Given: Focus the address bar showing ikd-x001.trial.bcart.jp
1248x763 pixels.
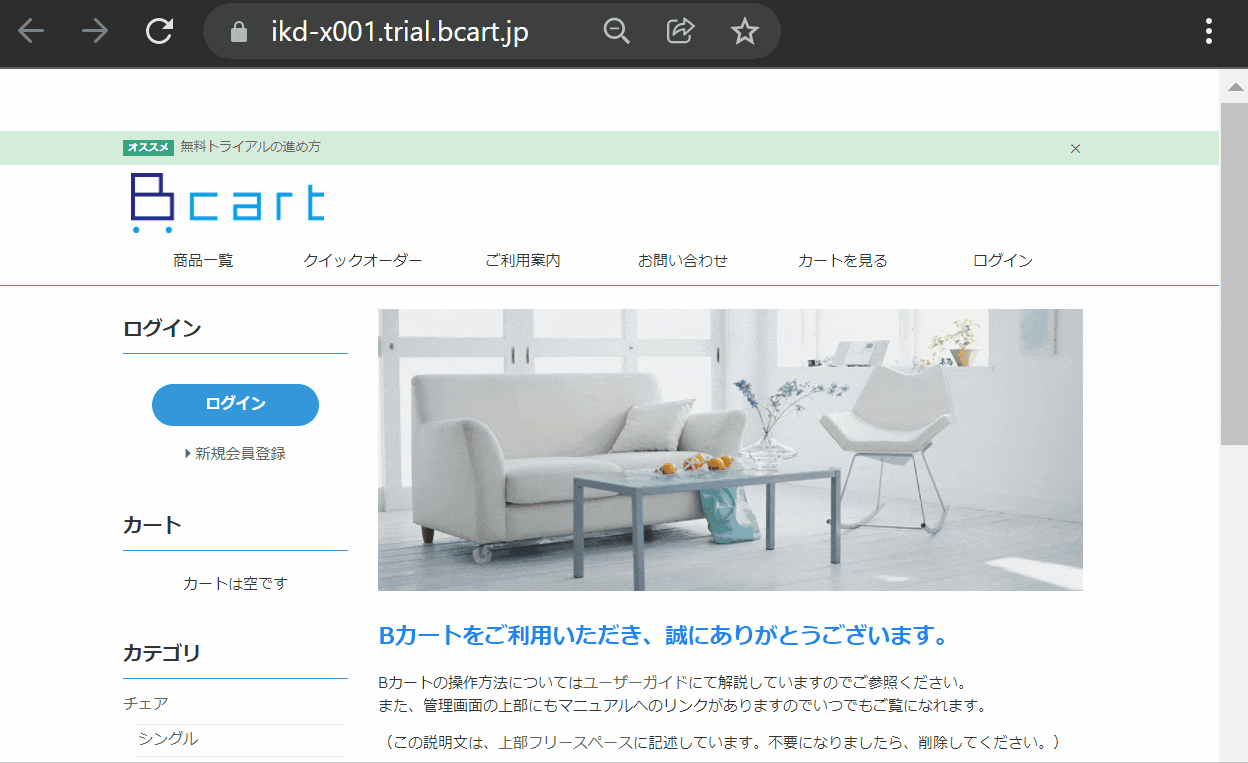Looking at the screenshot, I should [400, 32].
